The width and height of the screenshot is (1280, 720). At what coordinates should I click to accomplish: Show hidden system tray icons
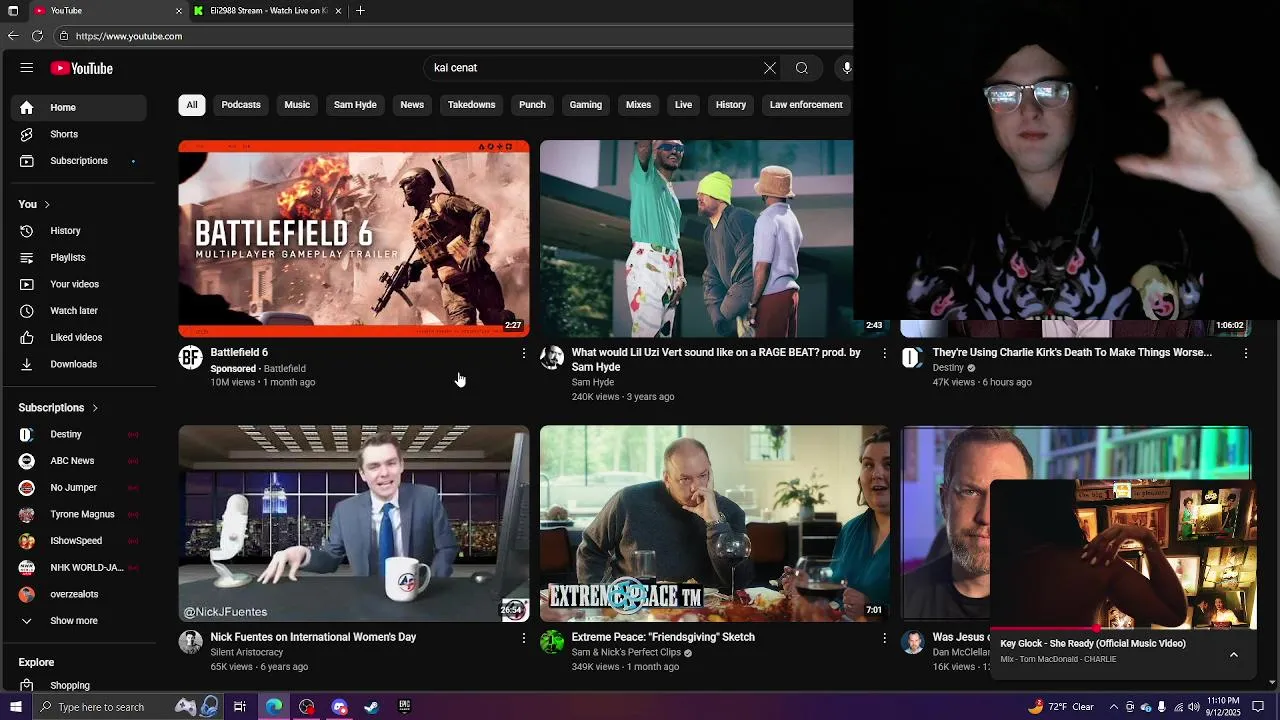click(x=1114, y=707)
